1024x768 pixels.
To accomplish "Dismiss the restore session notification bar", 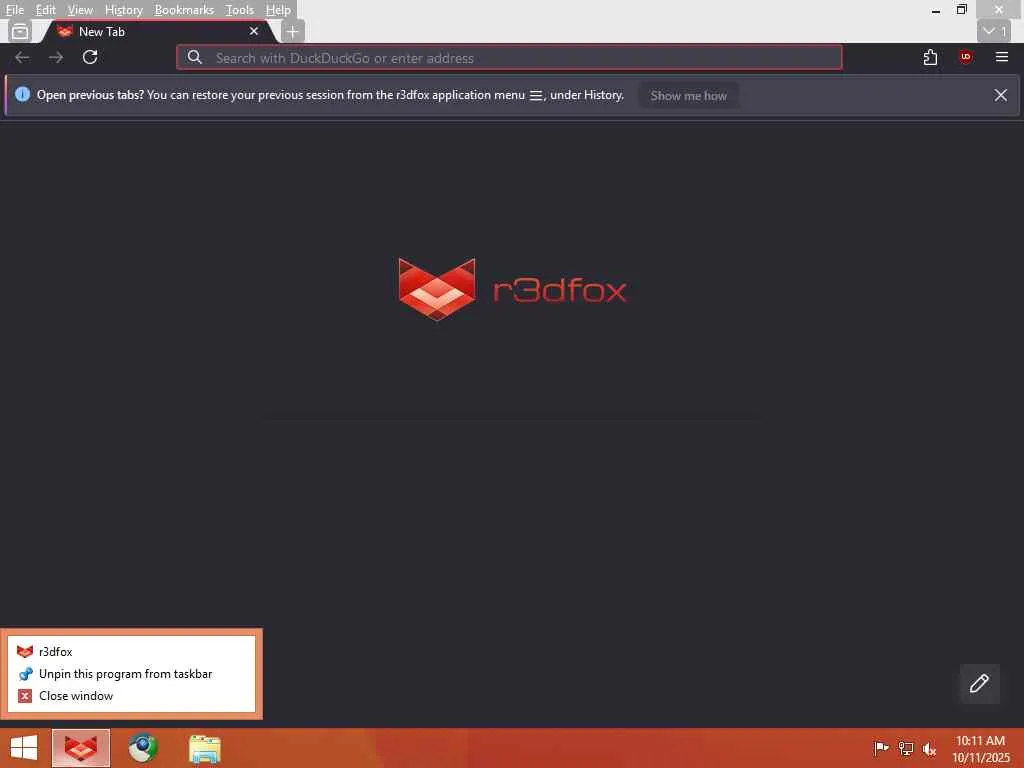I will tap(1000, 95).
